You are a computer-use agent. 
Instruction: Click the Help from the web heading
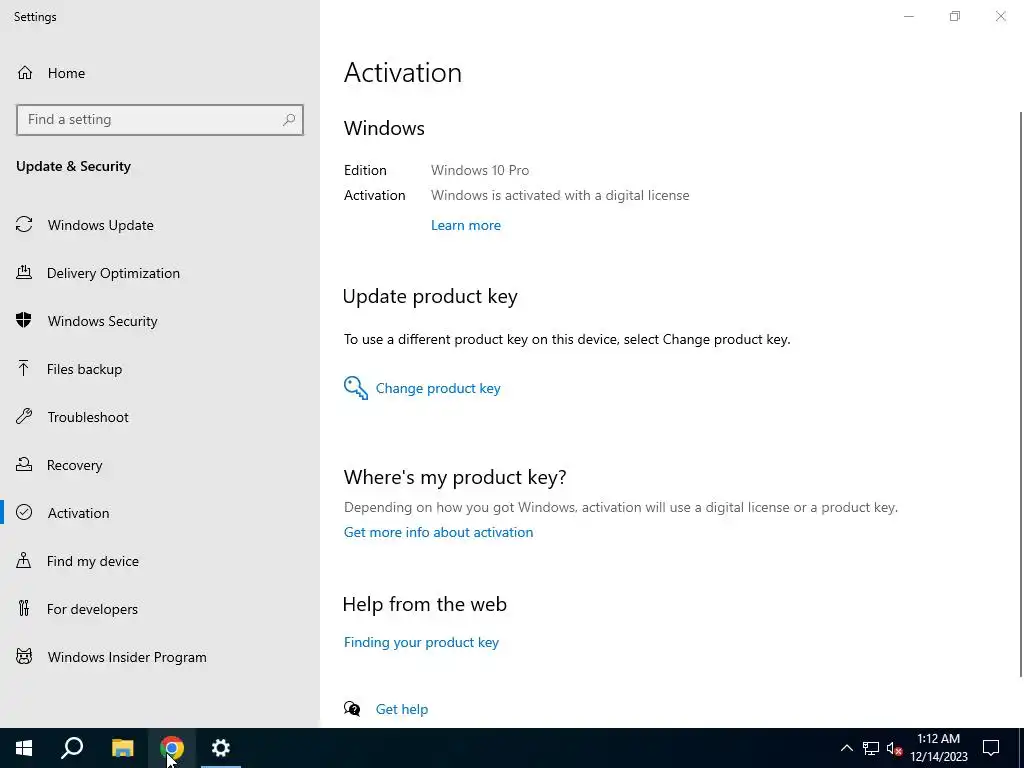[424, 604]
